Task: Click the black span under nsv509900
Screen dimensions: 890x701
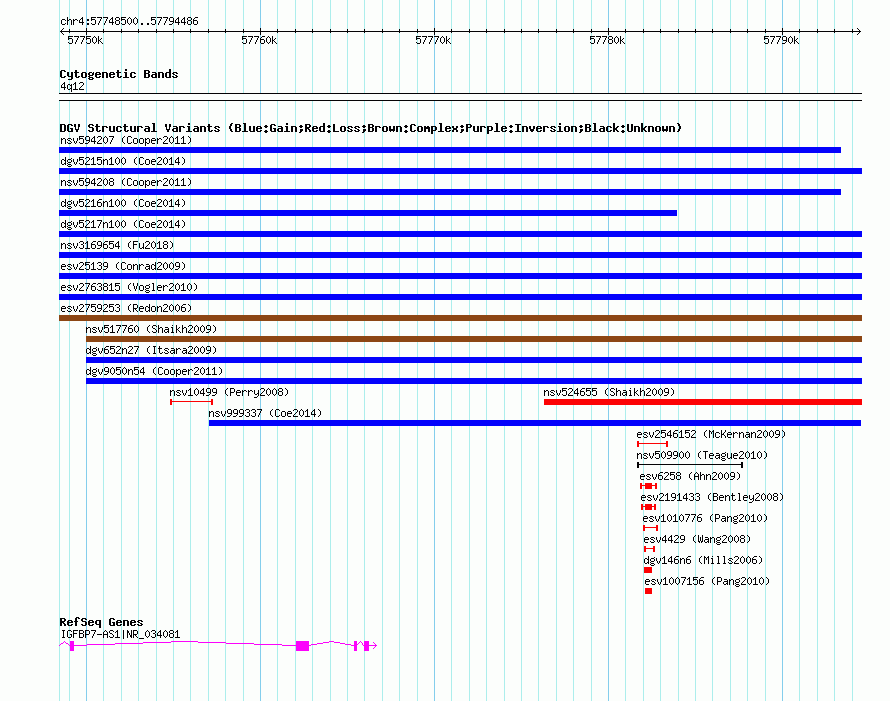Action: (690, 465)
